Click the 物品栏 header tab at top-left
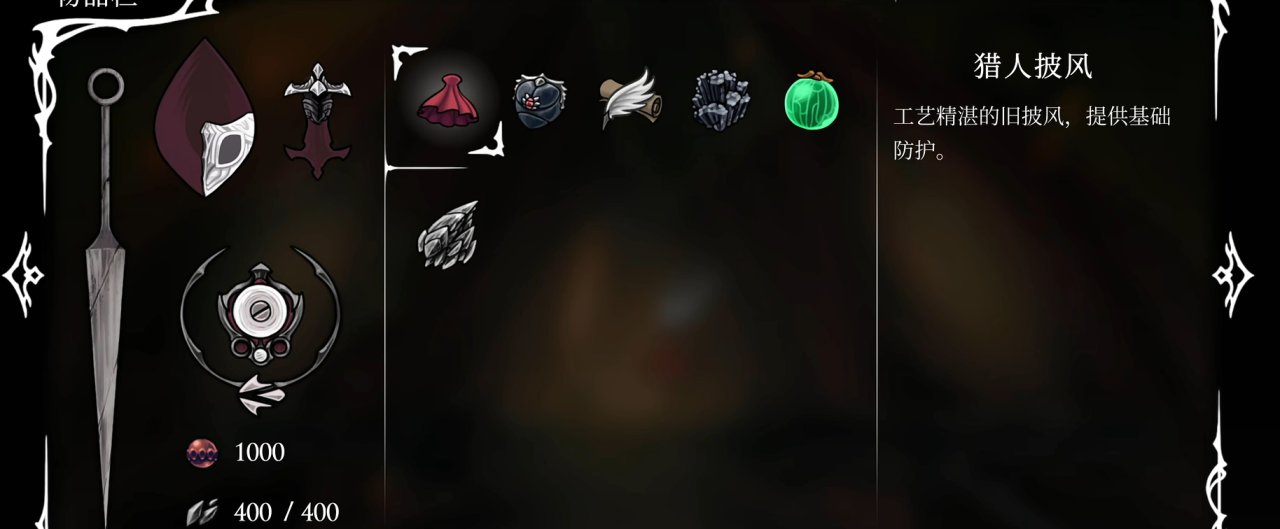Viewport: 1280px width, 529px height. (x=98, y=3)
